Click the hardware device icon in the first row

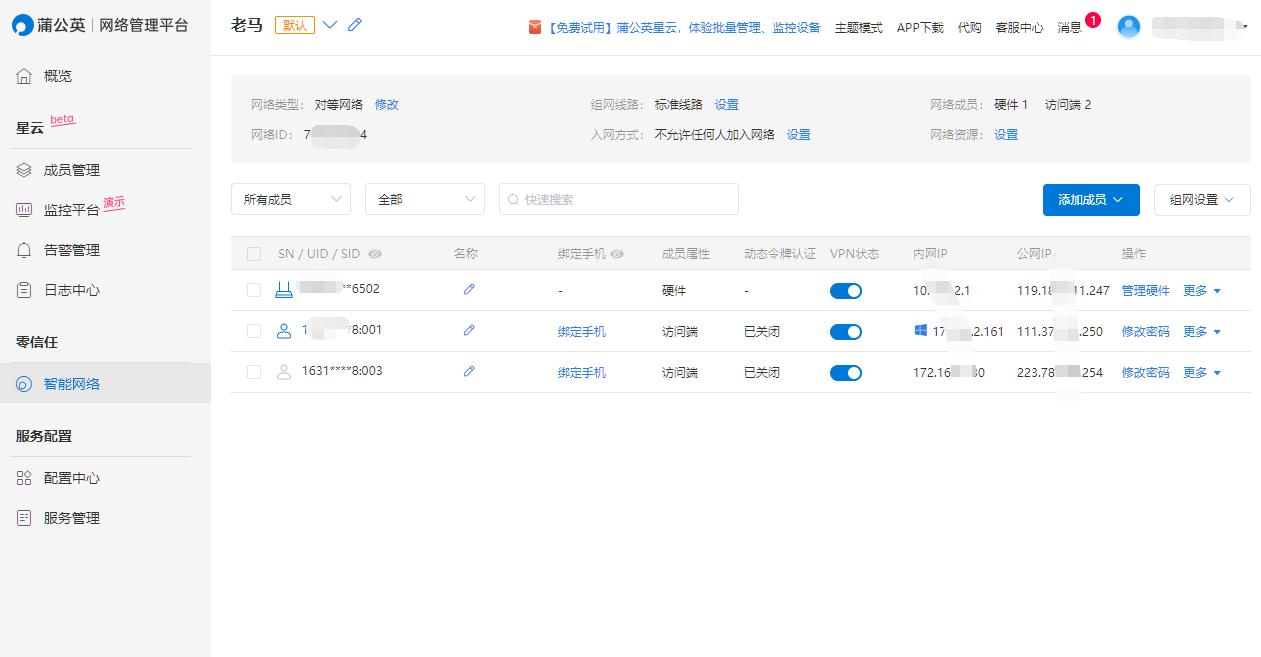(x=283, y=289)
